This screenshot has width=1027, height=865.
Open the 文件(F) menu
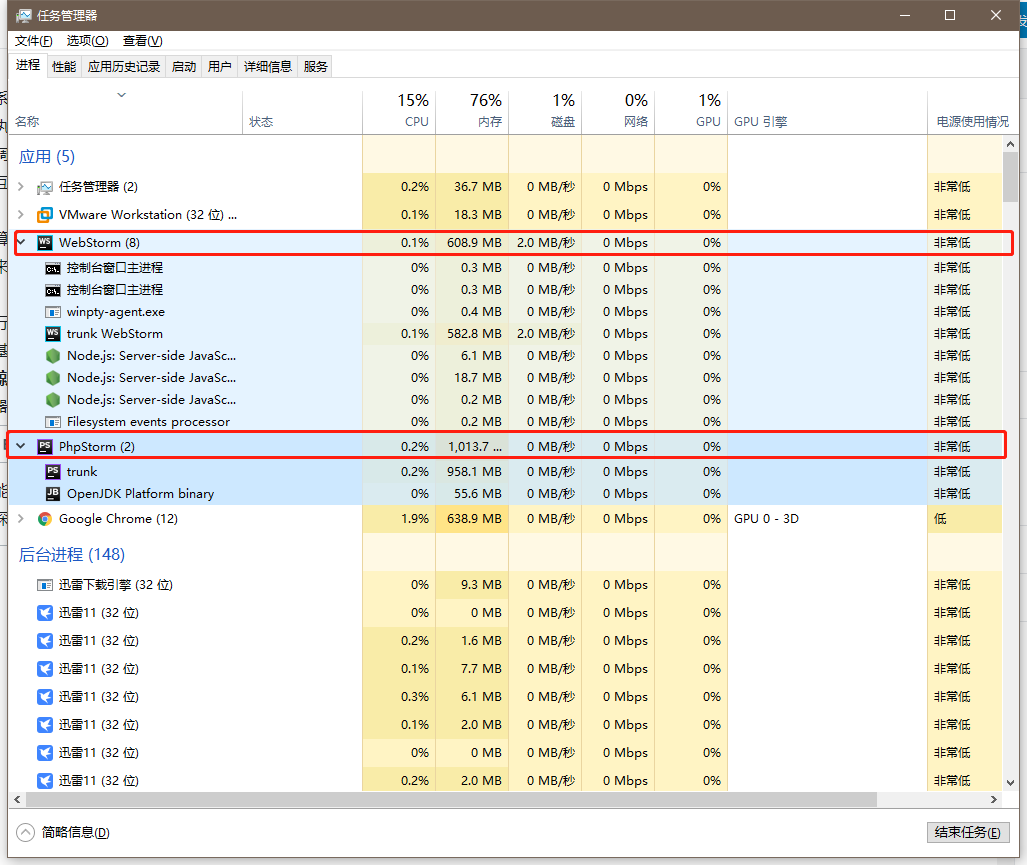[x=34, y=41]
